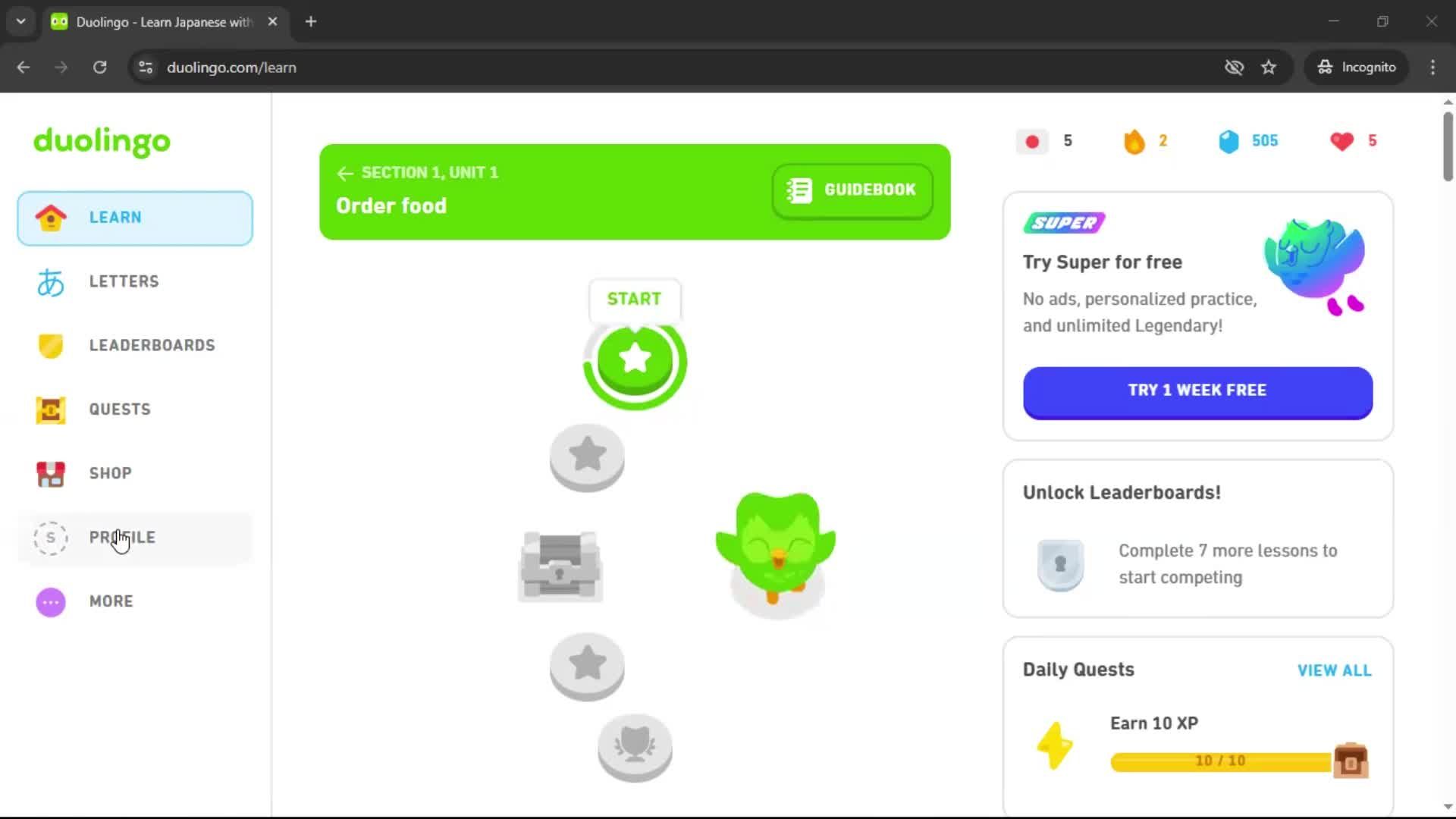Open the Chrome three-dot menu
The height and width of the screenshot is (819, 1456).
[1432, 67]
